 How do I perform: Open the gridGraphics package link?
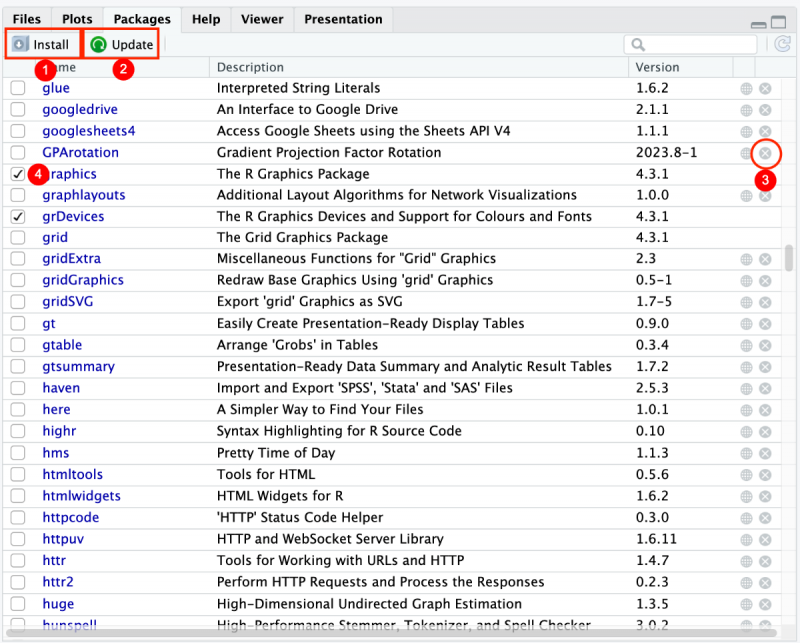tap(83, 280)
